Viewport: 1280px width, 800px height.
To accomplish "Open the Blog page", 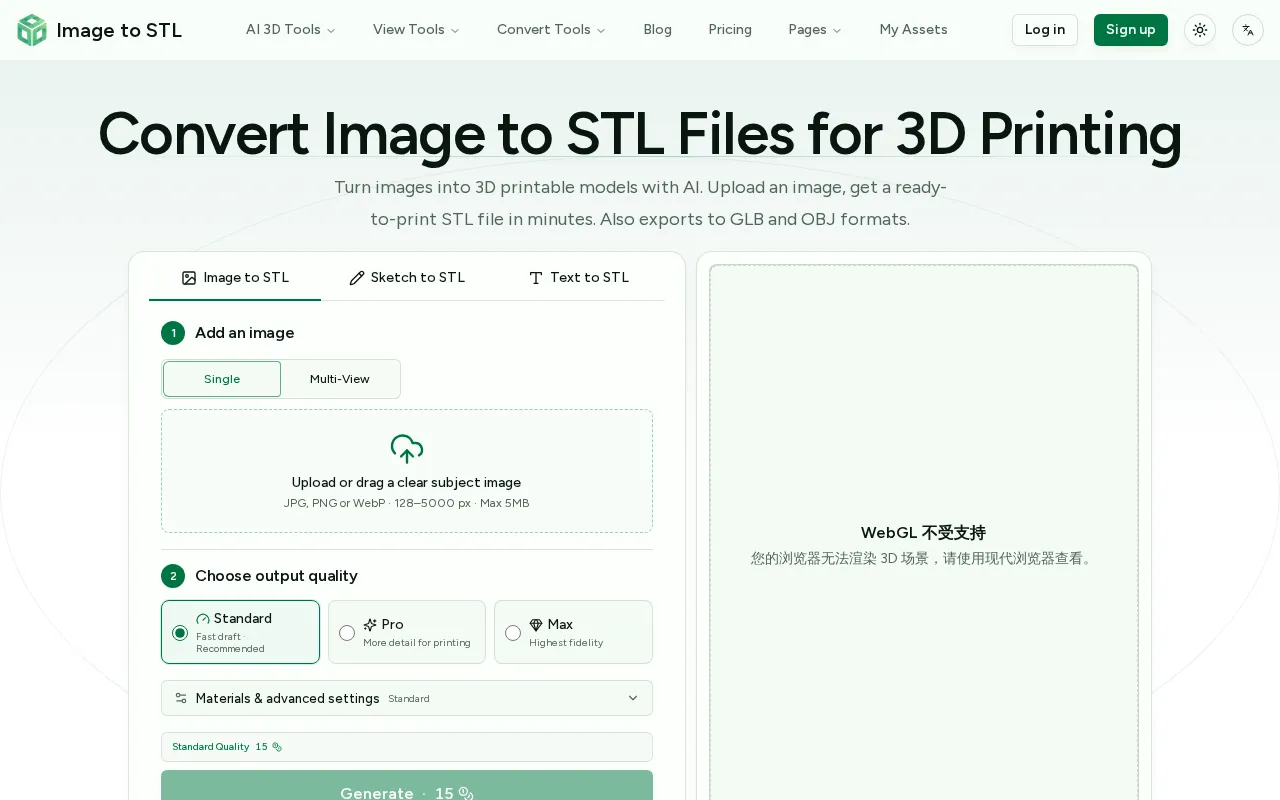I will point(657,30).
